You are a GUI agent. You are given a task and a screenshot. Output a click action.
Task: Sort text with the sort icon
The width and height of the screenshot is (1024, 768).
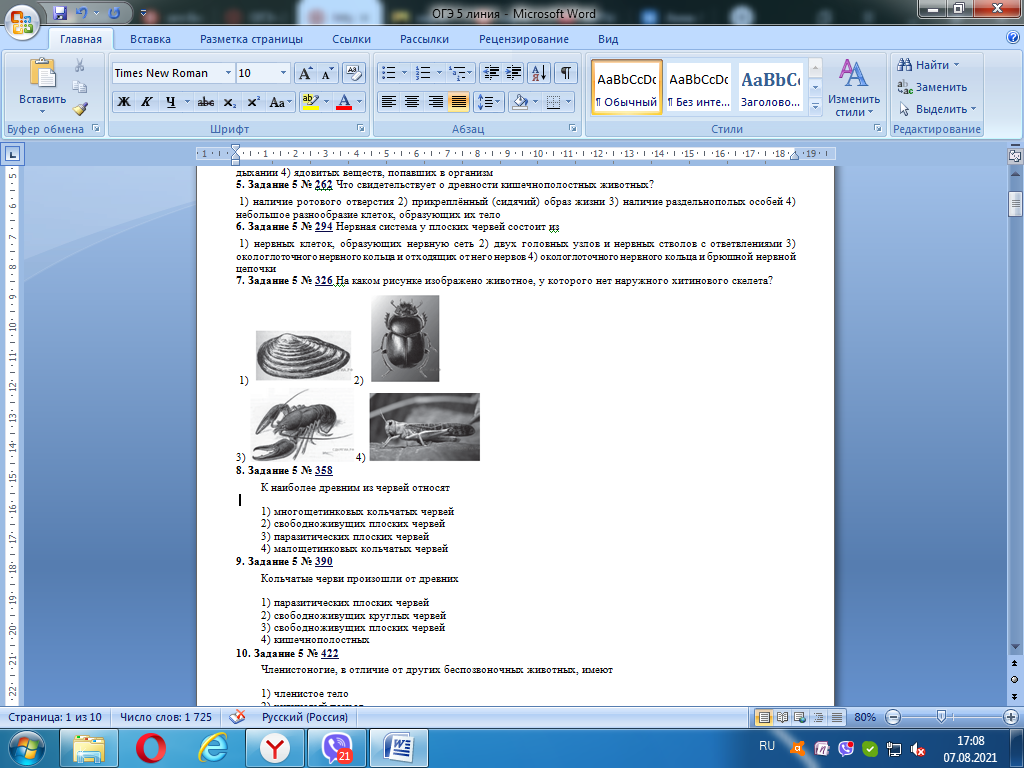539,73
